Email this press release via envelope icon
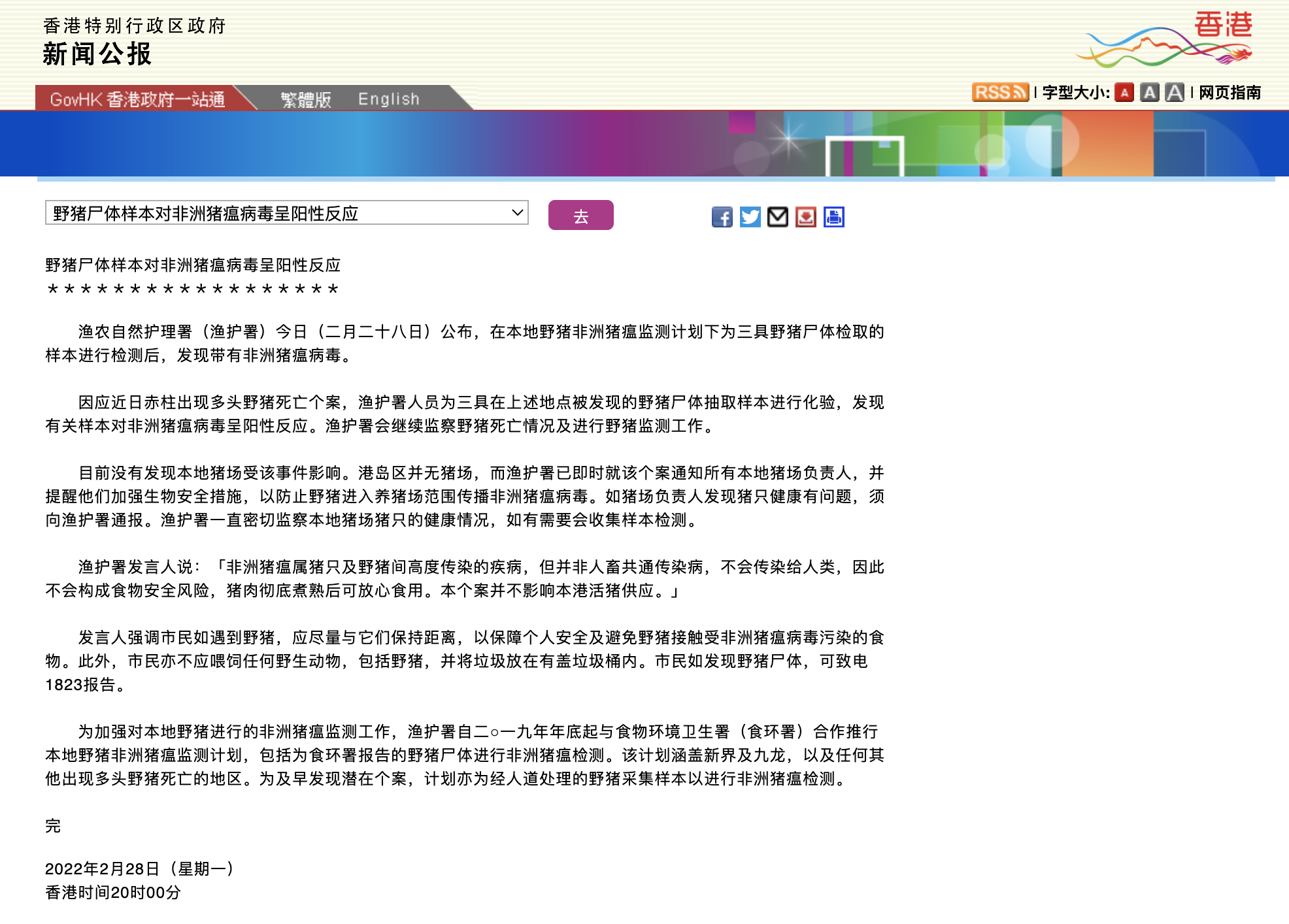The image size is (1289, 924). (x=778, y=217)
